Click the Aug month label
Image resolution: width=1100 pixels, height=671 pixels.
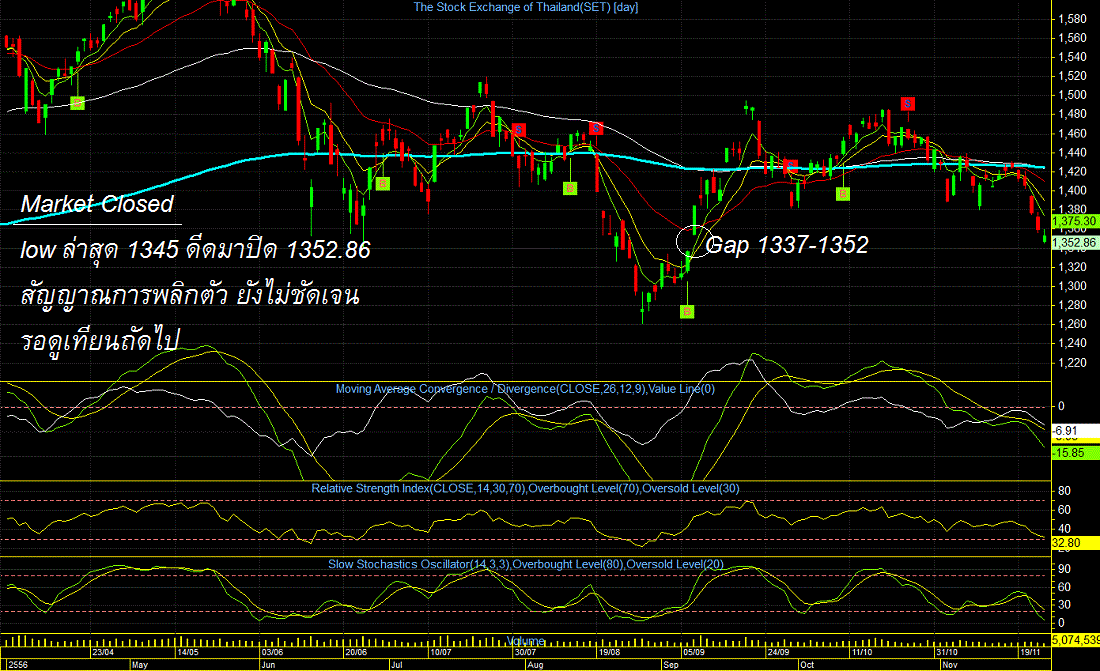[535, 665]
